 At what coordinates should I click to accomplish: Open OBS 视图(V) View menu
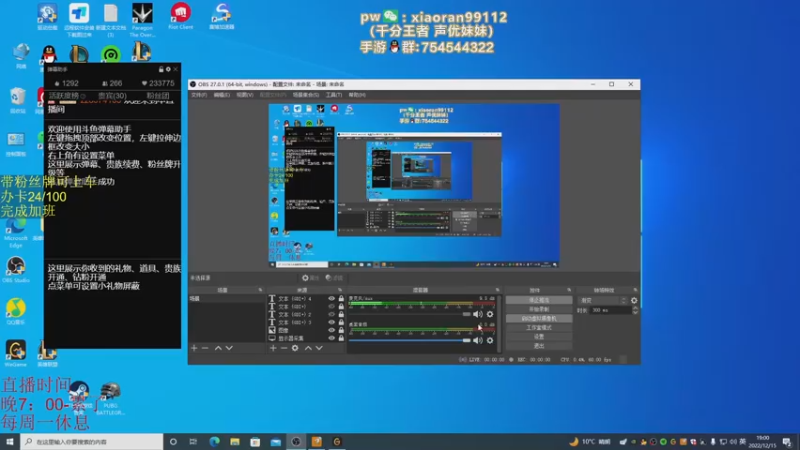244,95
